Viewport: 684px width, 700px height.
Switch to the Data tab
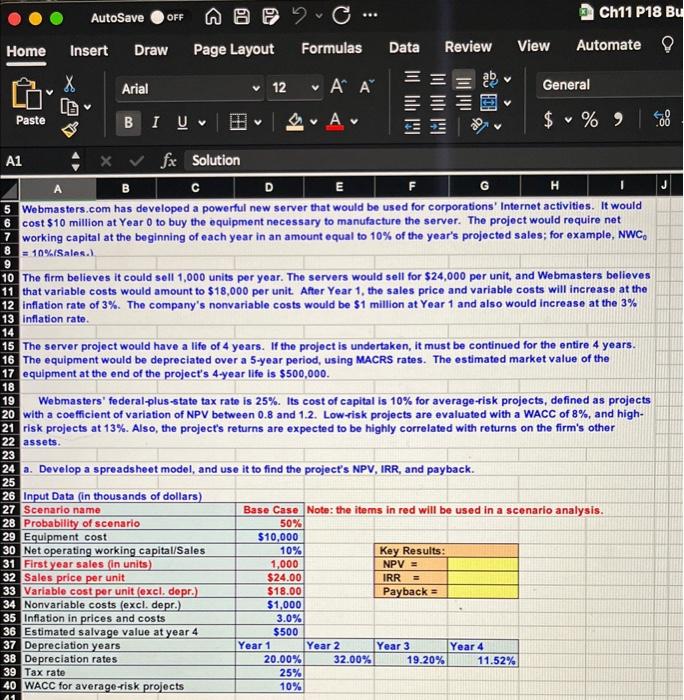click(404, 47)
